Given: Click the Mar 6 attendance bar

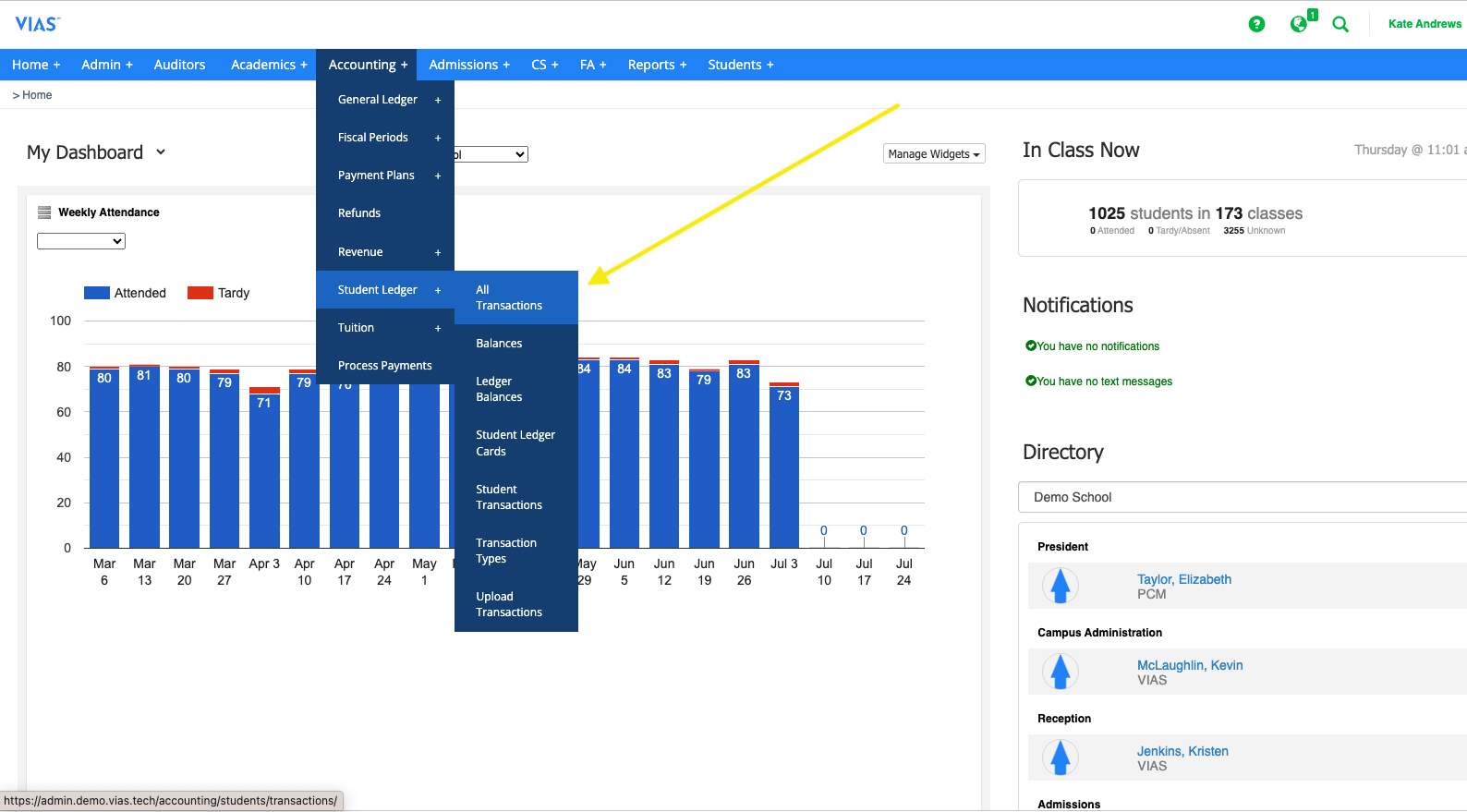Looking at the screenshot, I should tap(104, 457).
